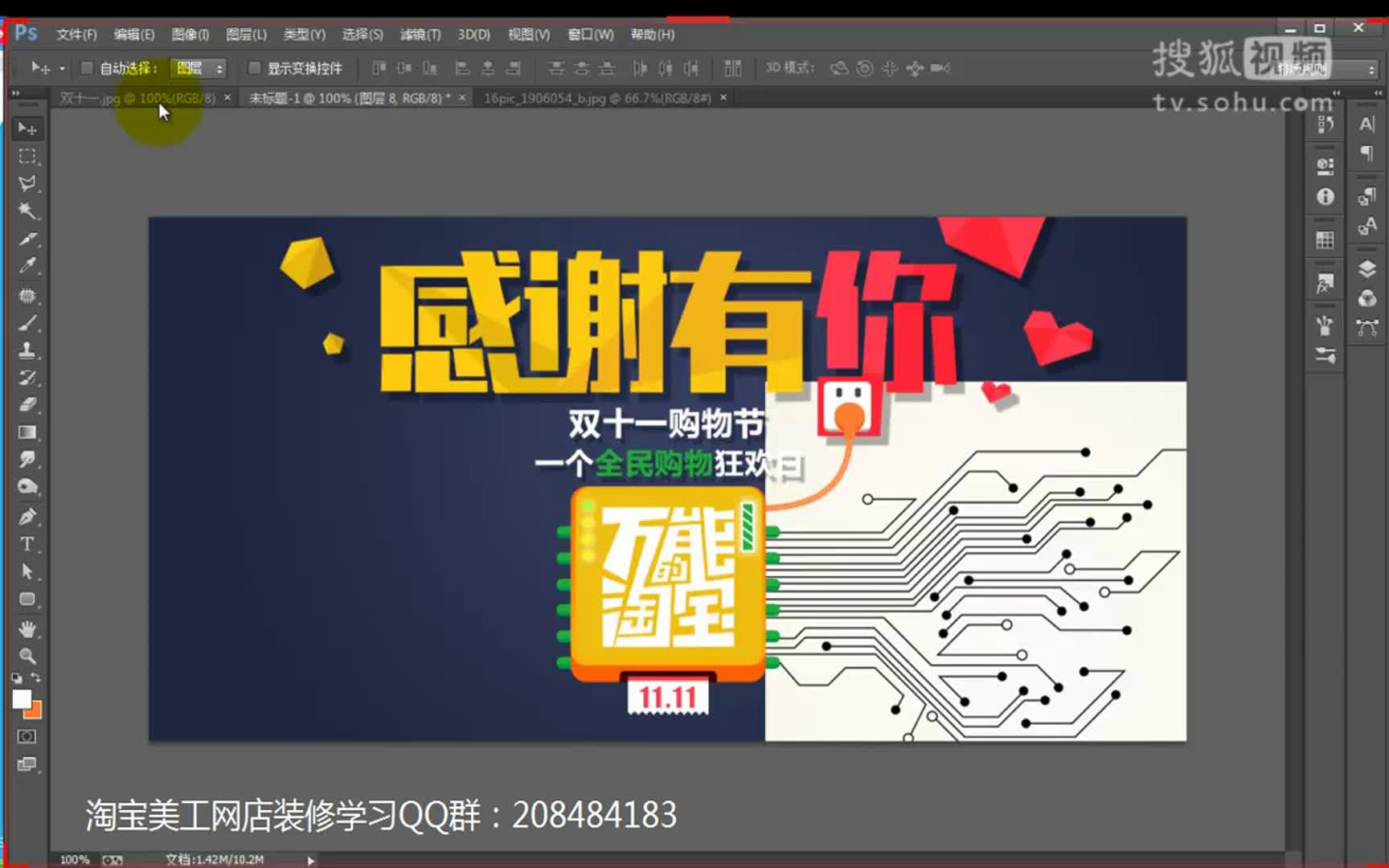The width and height of the screenshot is (1389, 868).
Task: Open the Channels panel icon
Action: [x=1367, y=298]
